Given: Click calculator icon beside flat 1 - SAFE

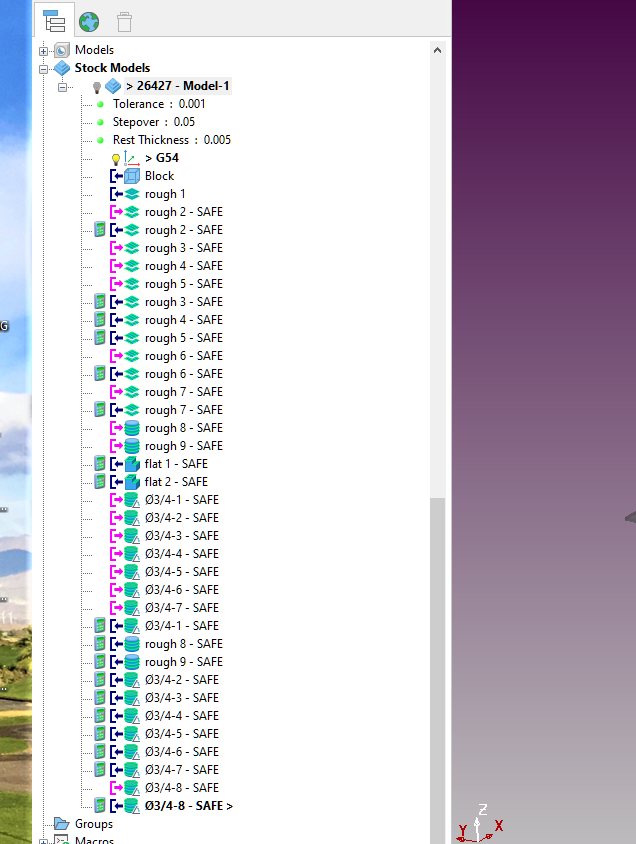Looking at the screenshot, I should coord(100,463).
